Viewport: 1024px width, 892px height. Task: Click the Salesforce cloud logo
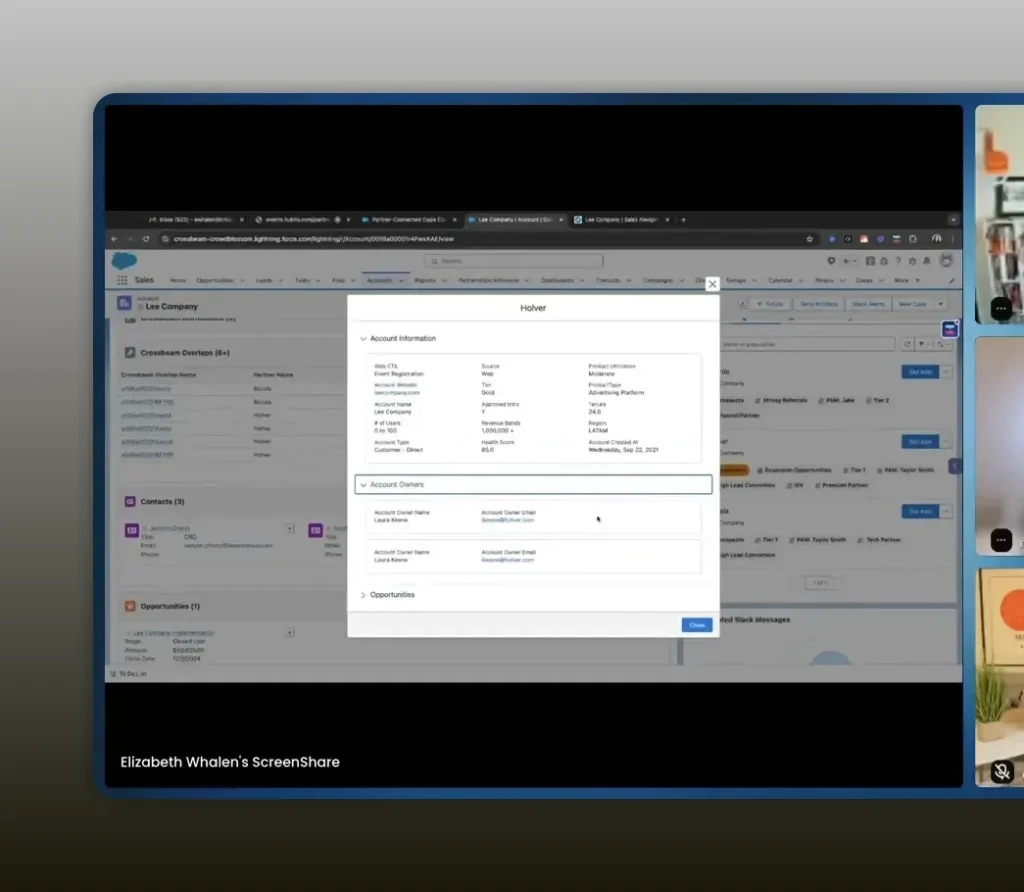(124, 261)
